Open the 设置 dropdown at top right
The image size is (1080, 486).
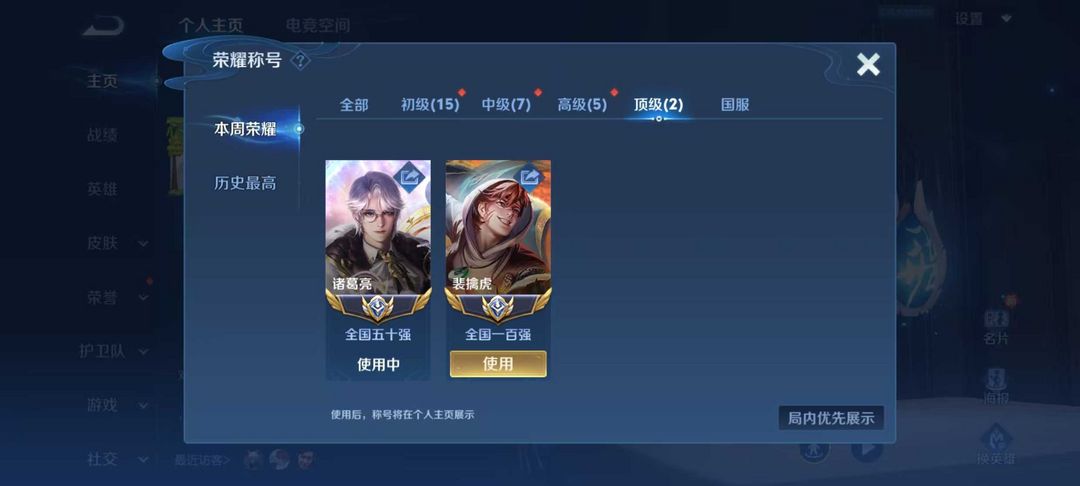click(982, 19)
